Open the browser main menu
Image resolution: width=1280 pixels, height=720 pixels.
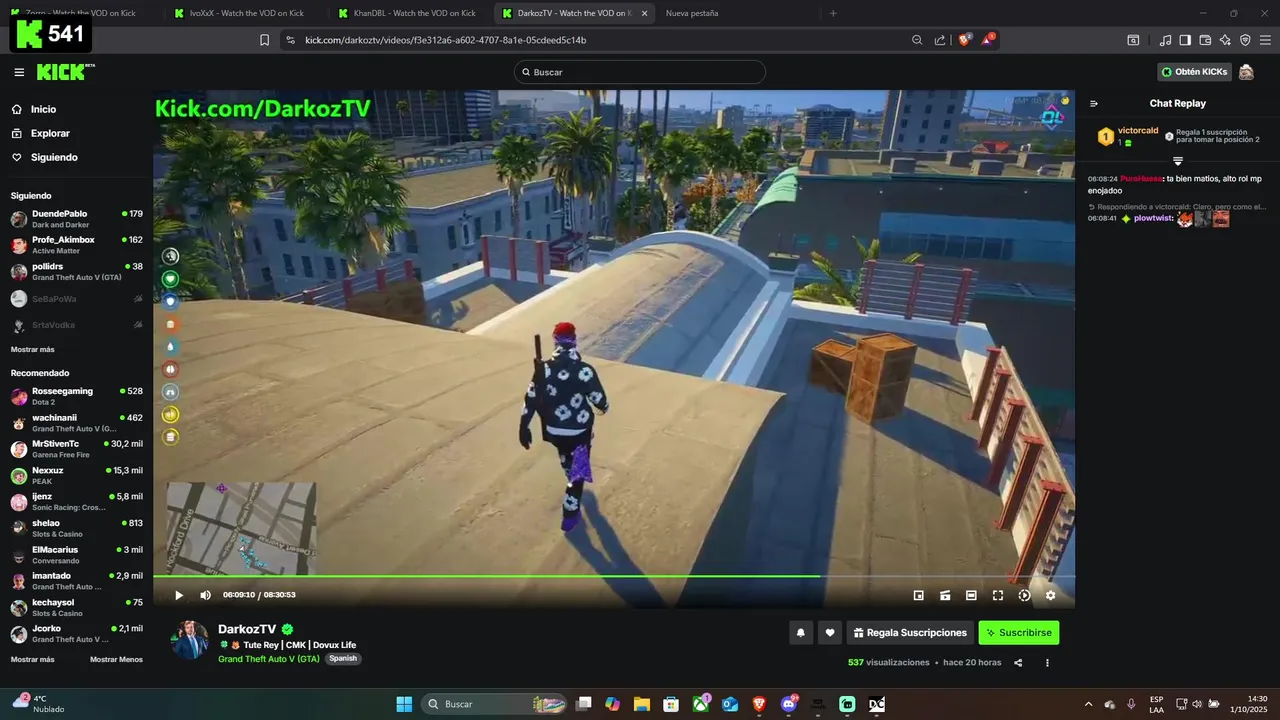pos(1265,40)
